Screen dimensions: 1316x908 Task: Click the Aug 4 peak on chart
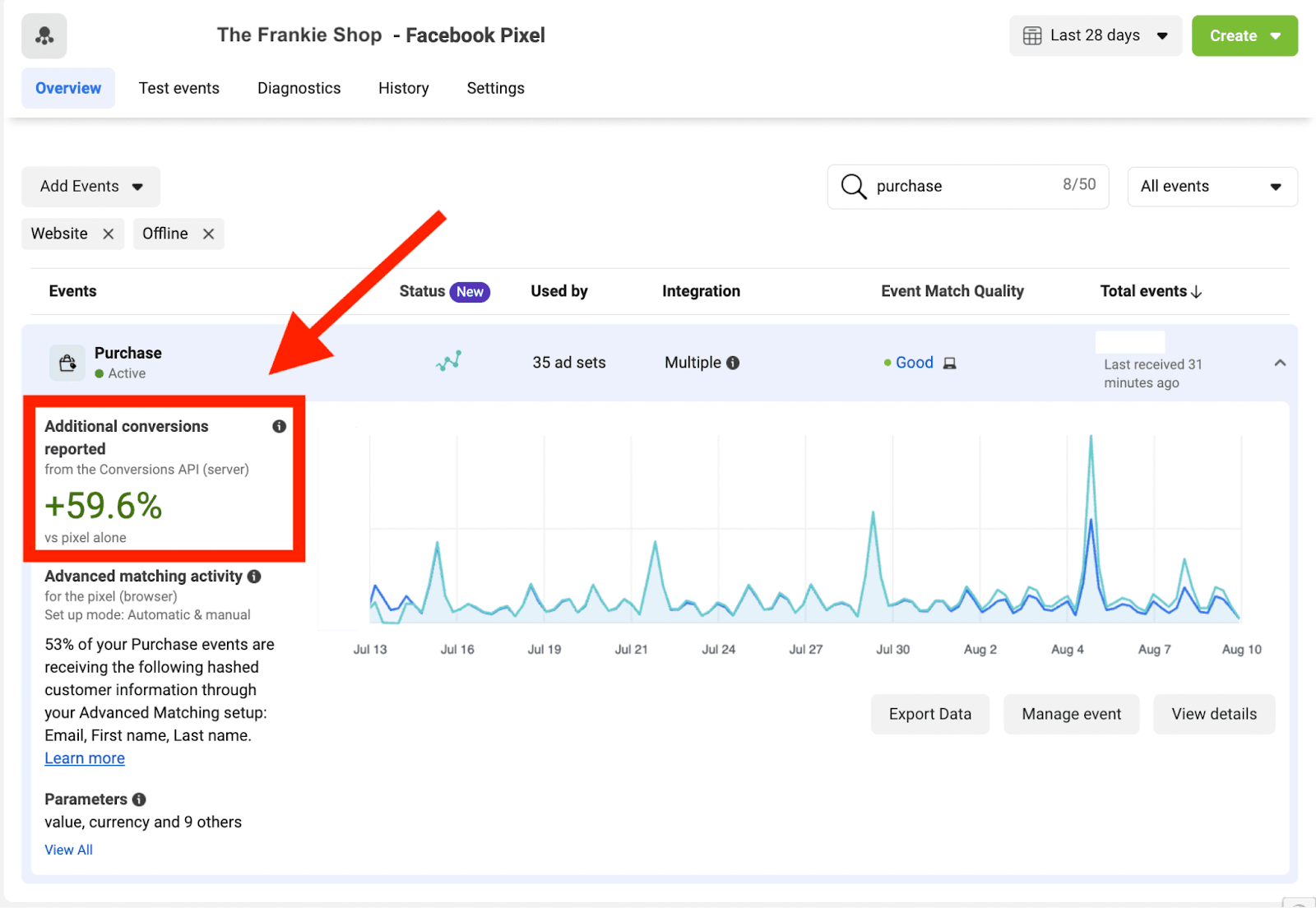(x=1091, y=438)
